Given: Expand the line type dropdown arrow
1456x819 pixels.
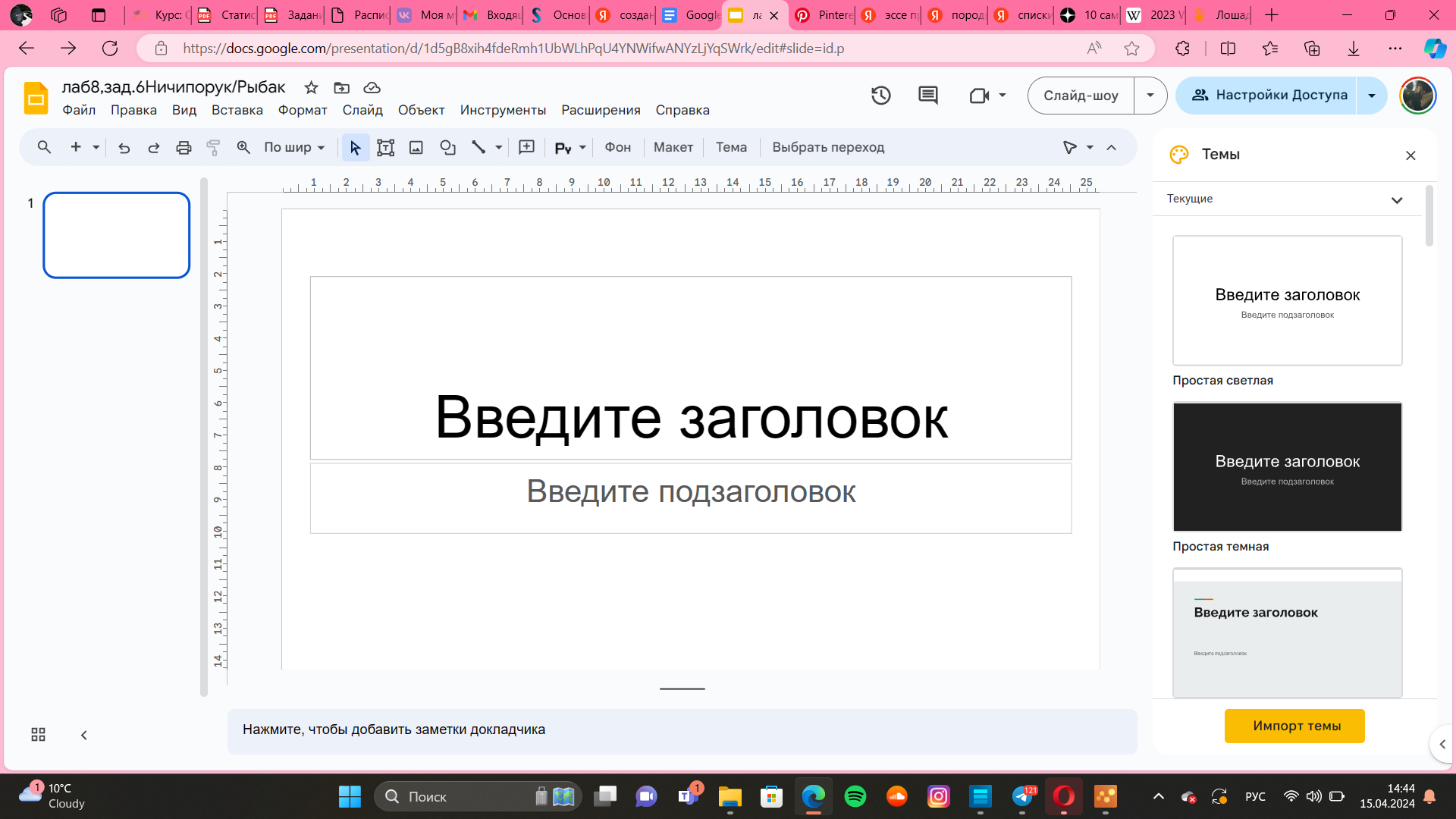Looking at the screenshot, I should [x=498, y=147].
